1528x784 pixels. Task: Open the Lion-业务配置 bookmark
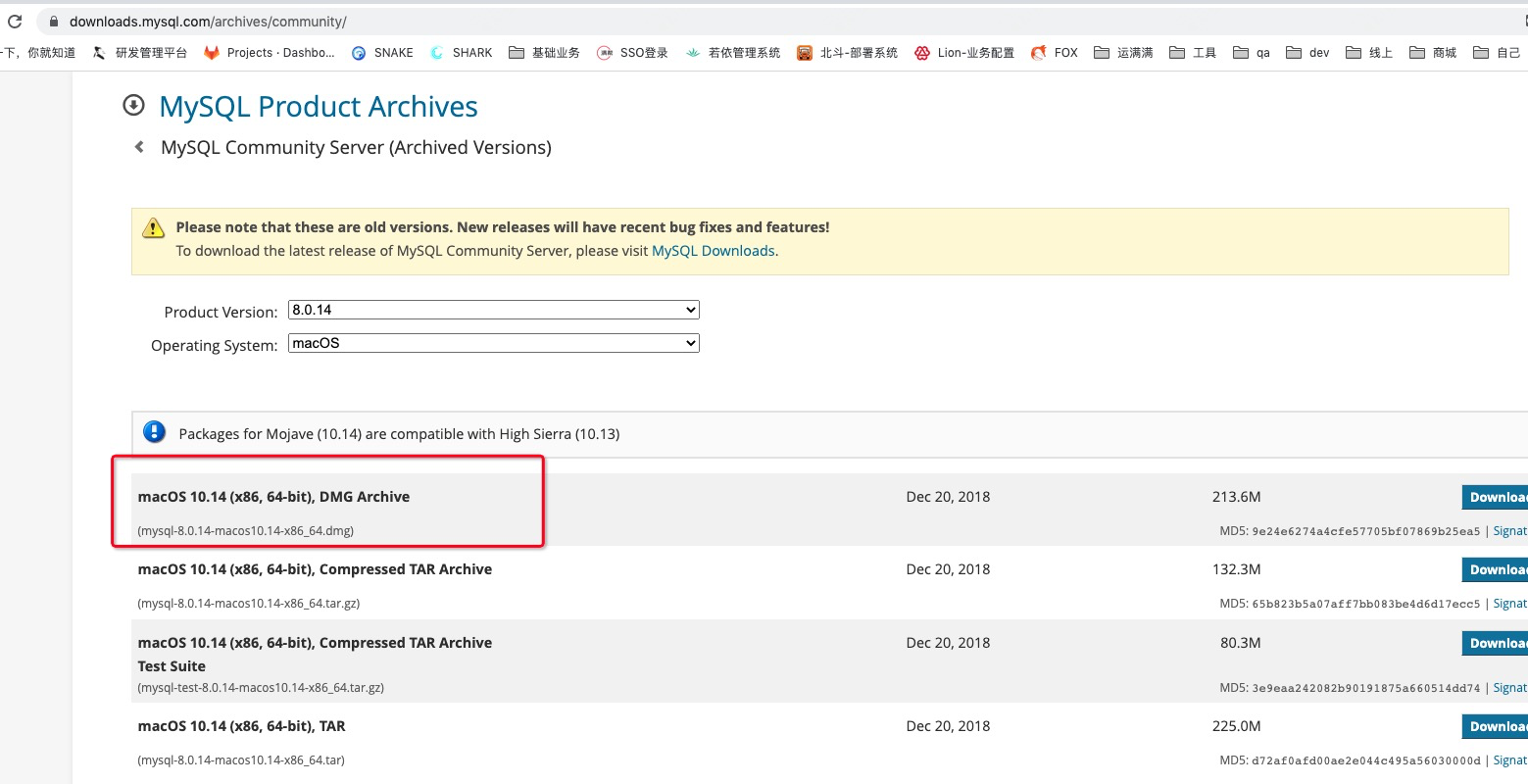coord(964,53)
